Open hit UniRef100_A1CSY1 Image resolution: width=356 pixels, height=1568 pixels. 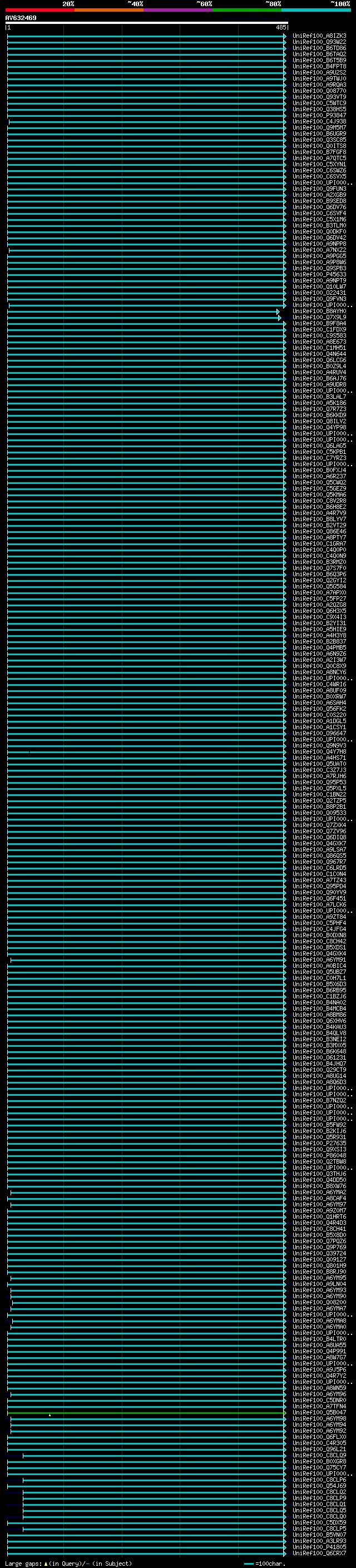(x=319, y=727)
